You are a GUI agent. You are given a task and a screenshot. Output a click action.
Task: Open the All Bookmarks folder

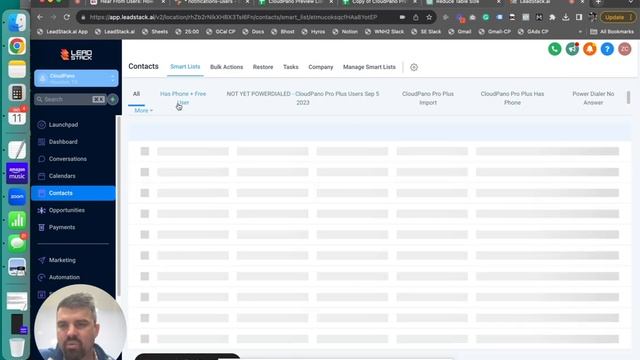pos(612,31)
